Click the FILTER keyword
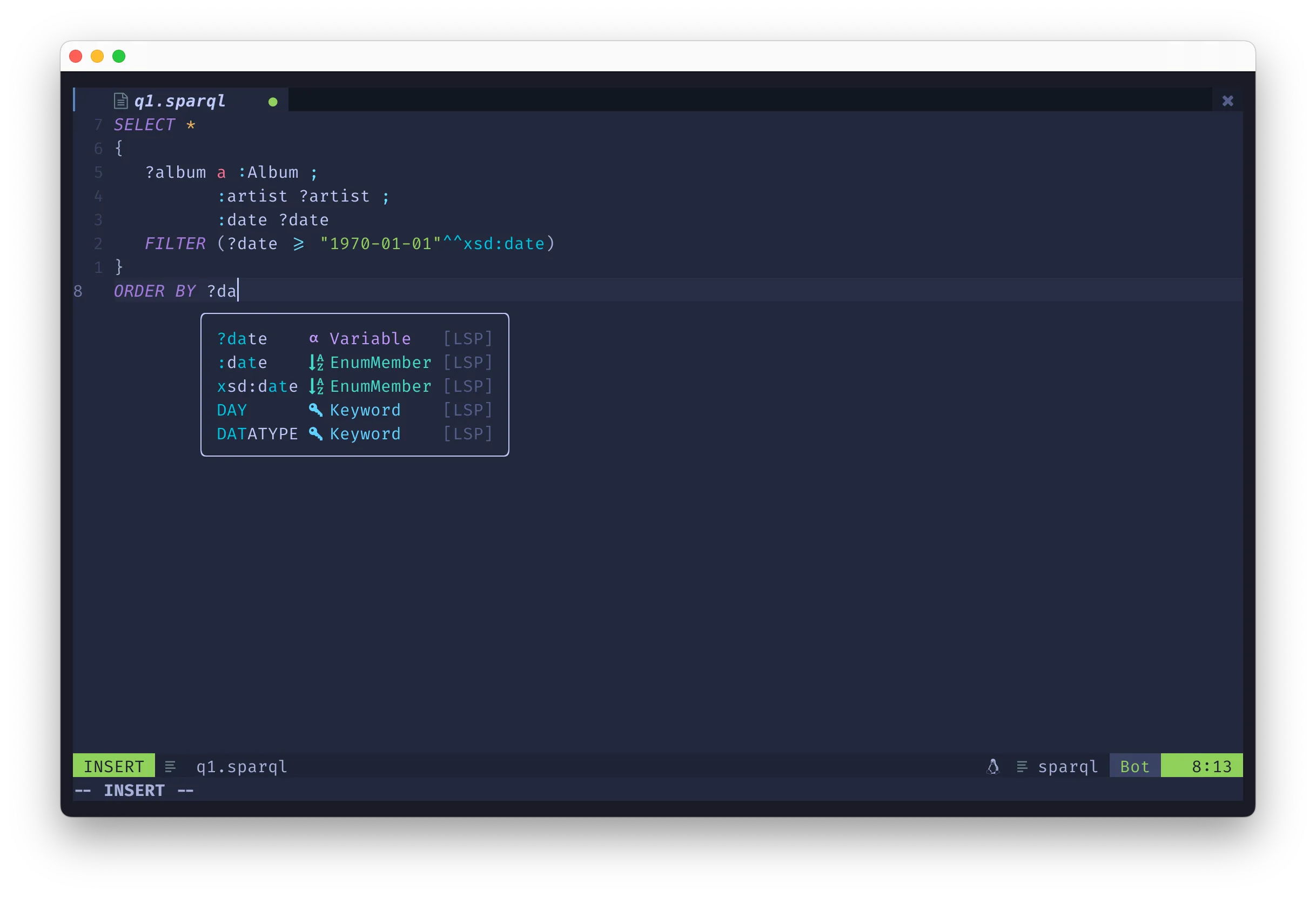This screenshot has height=897, width=1316. click(175, 244)
